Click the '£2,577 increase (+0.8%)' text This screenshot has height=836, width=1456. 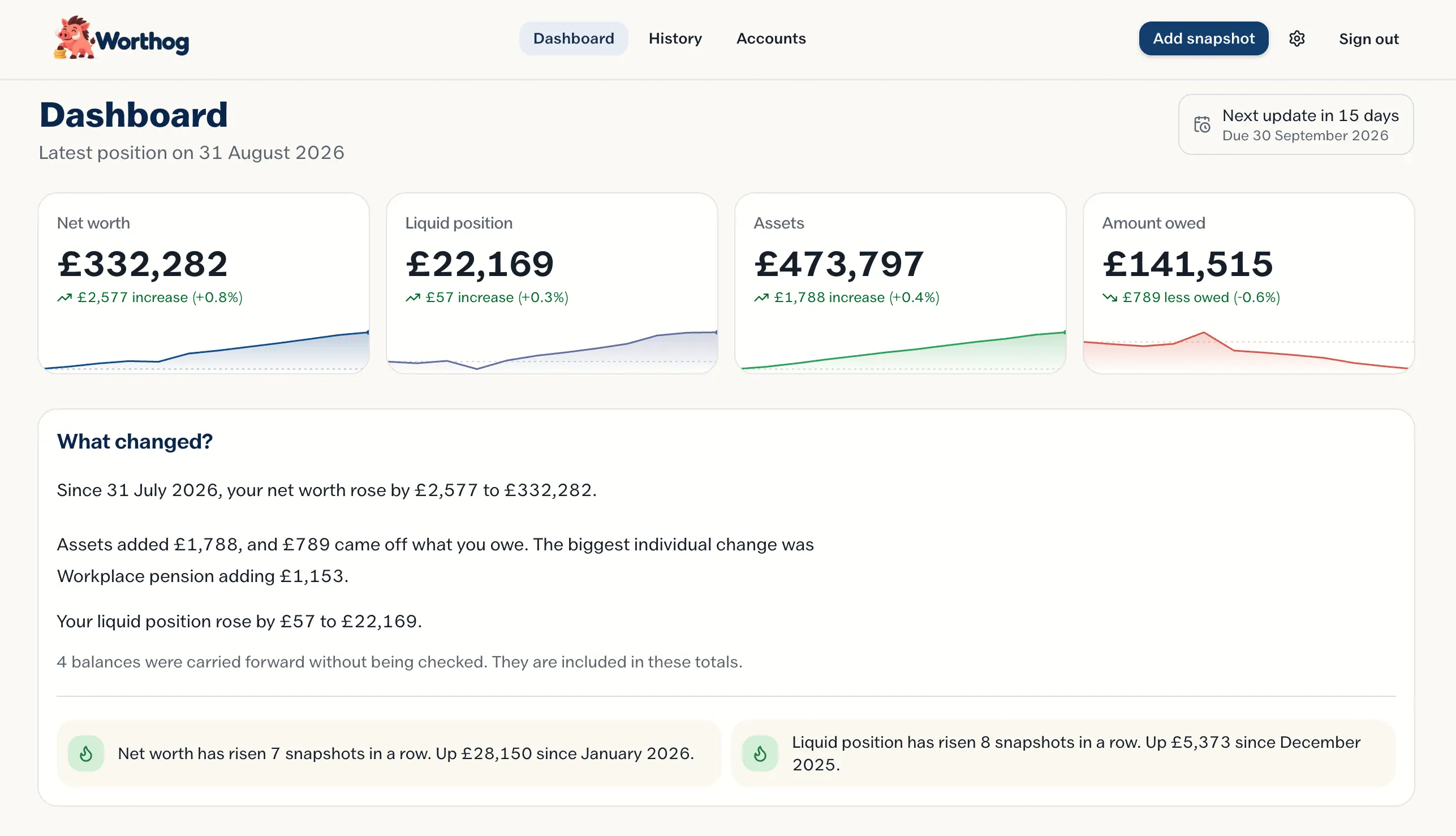click(160, 298)
